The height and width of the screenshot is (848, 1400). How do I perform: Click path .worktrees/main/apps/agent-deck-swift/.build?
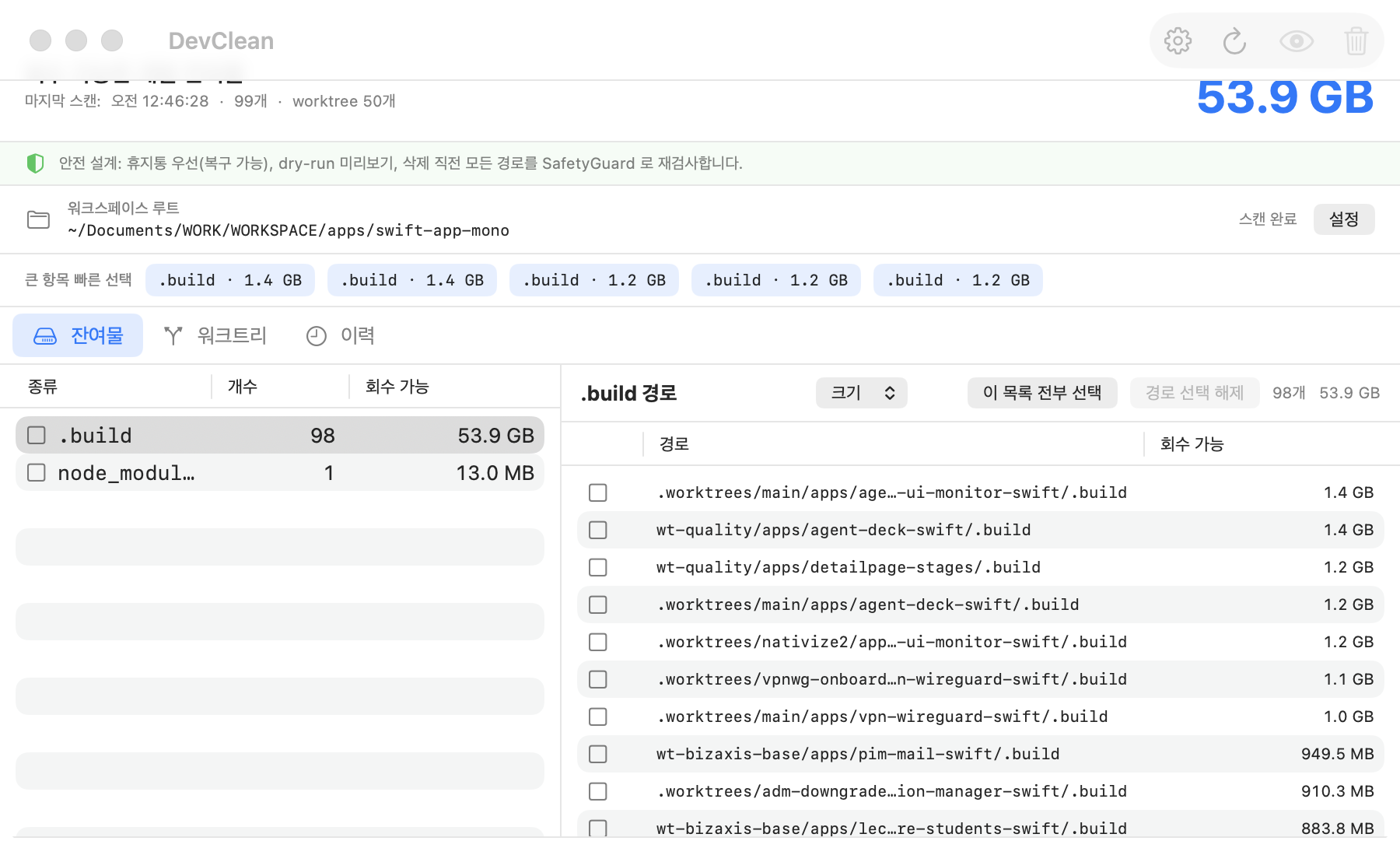868,604
